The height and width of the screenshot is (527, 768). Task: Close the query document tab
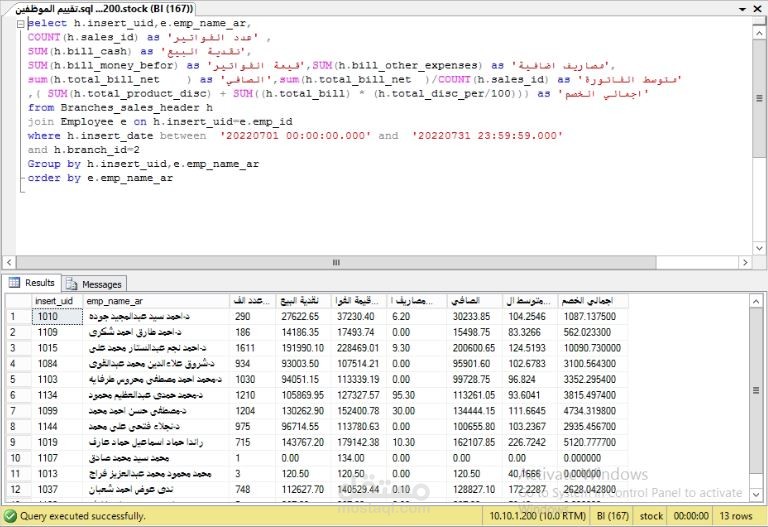[757, 9]
